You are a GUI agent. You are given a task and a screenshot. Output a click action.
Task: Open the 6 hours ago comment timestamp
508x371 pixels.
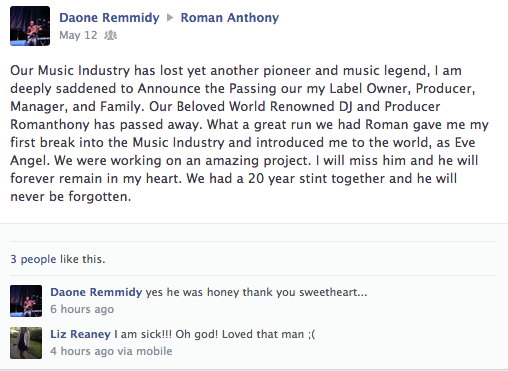82,309
